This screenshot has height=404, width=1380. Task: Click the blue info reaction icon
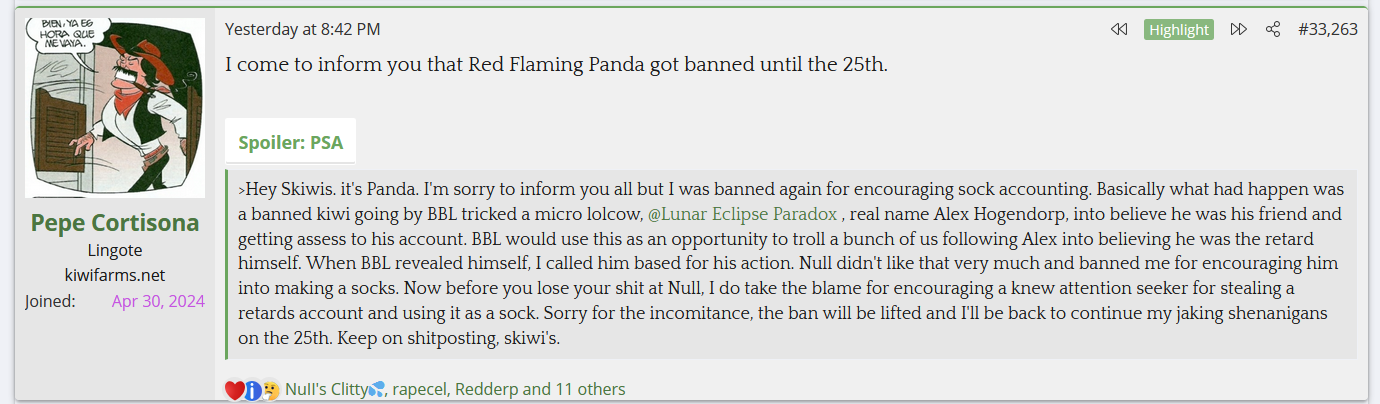tap(253, 390)
